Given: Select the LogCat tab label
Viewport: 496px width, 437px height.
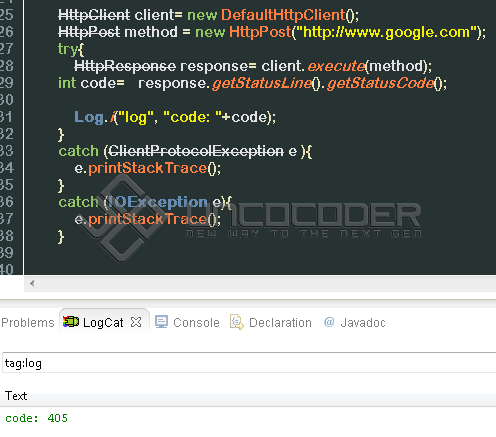Looking at the screenshot, I should [103, 323].
